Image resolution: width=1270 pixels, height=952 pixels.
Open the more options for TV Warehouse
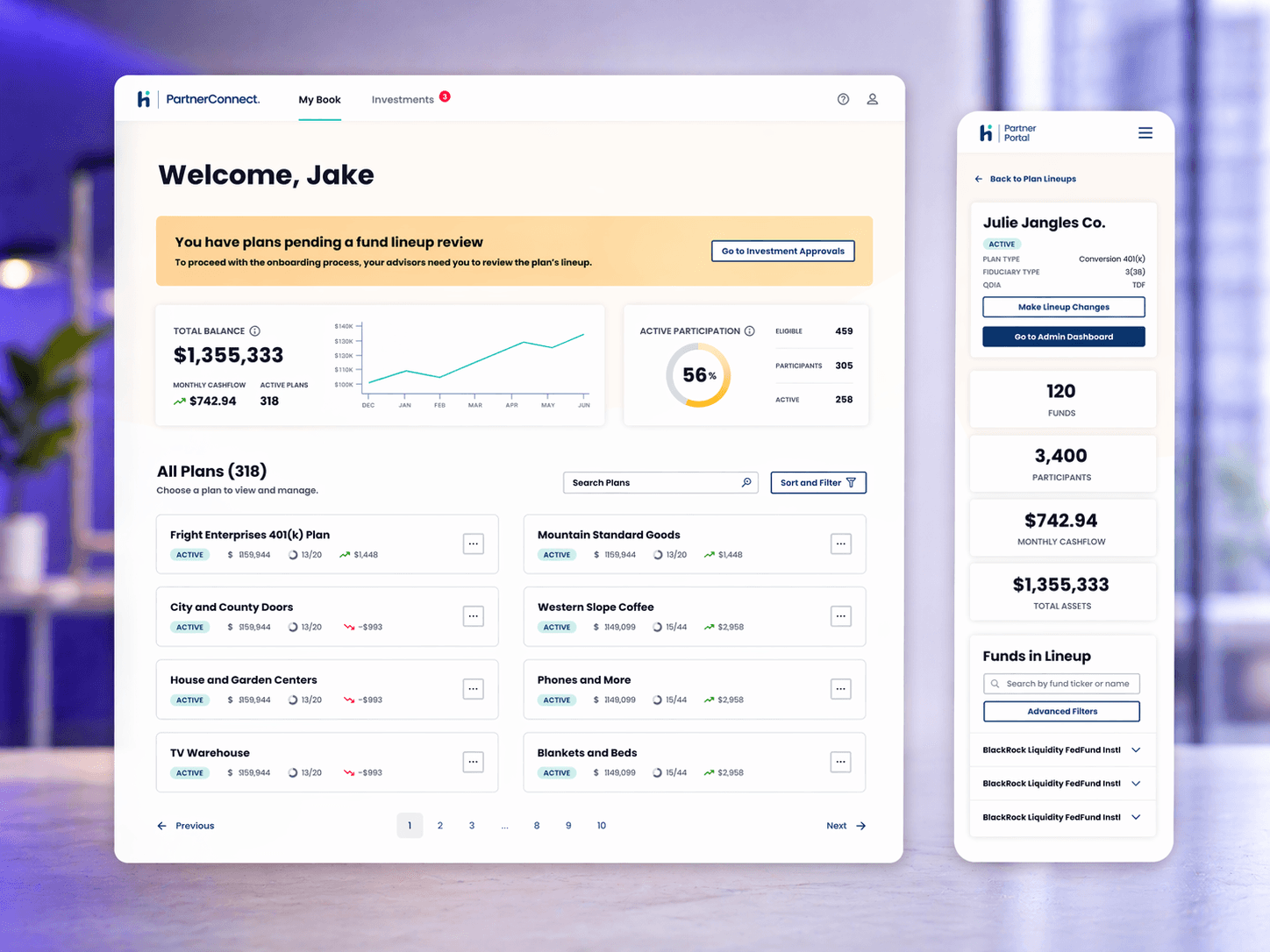473,762
